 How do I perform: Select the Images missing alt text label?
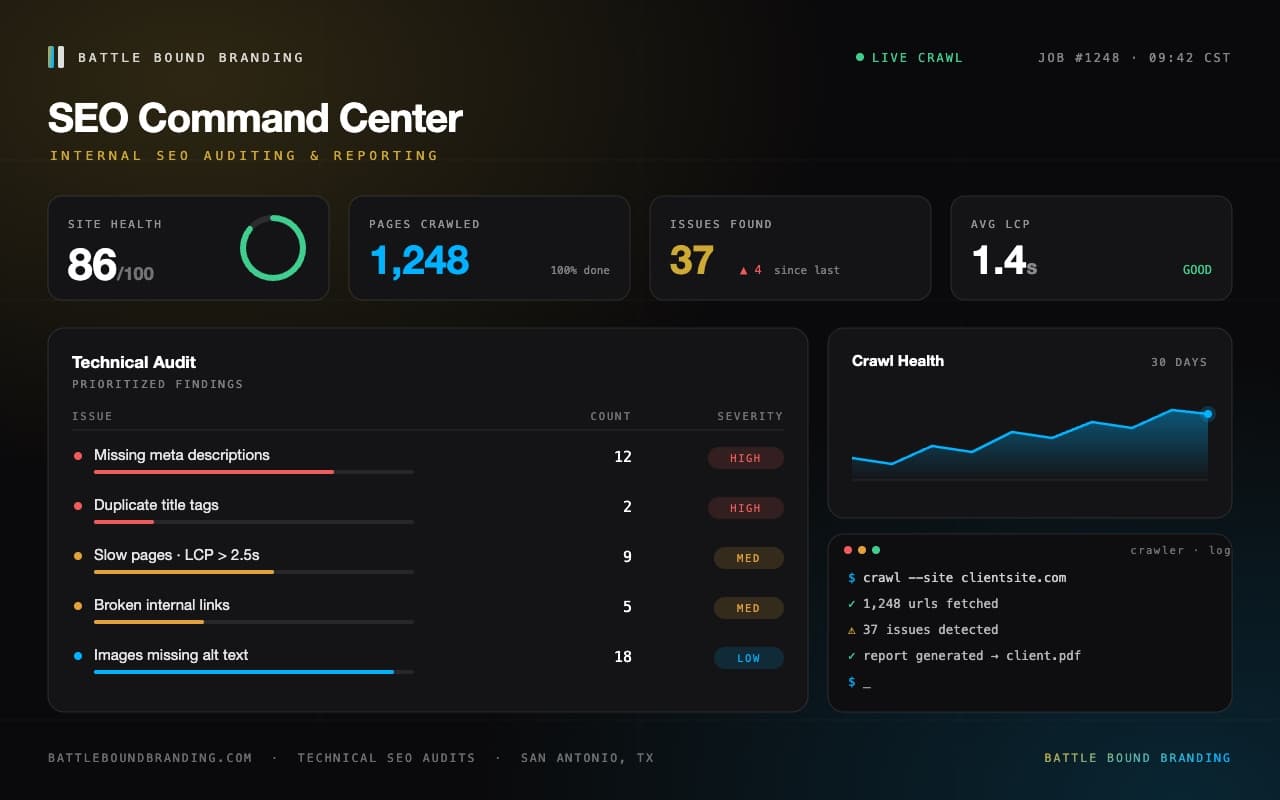point(171,655)
